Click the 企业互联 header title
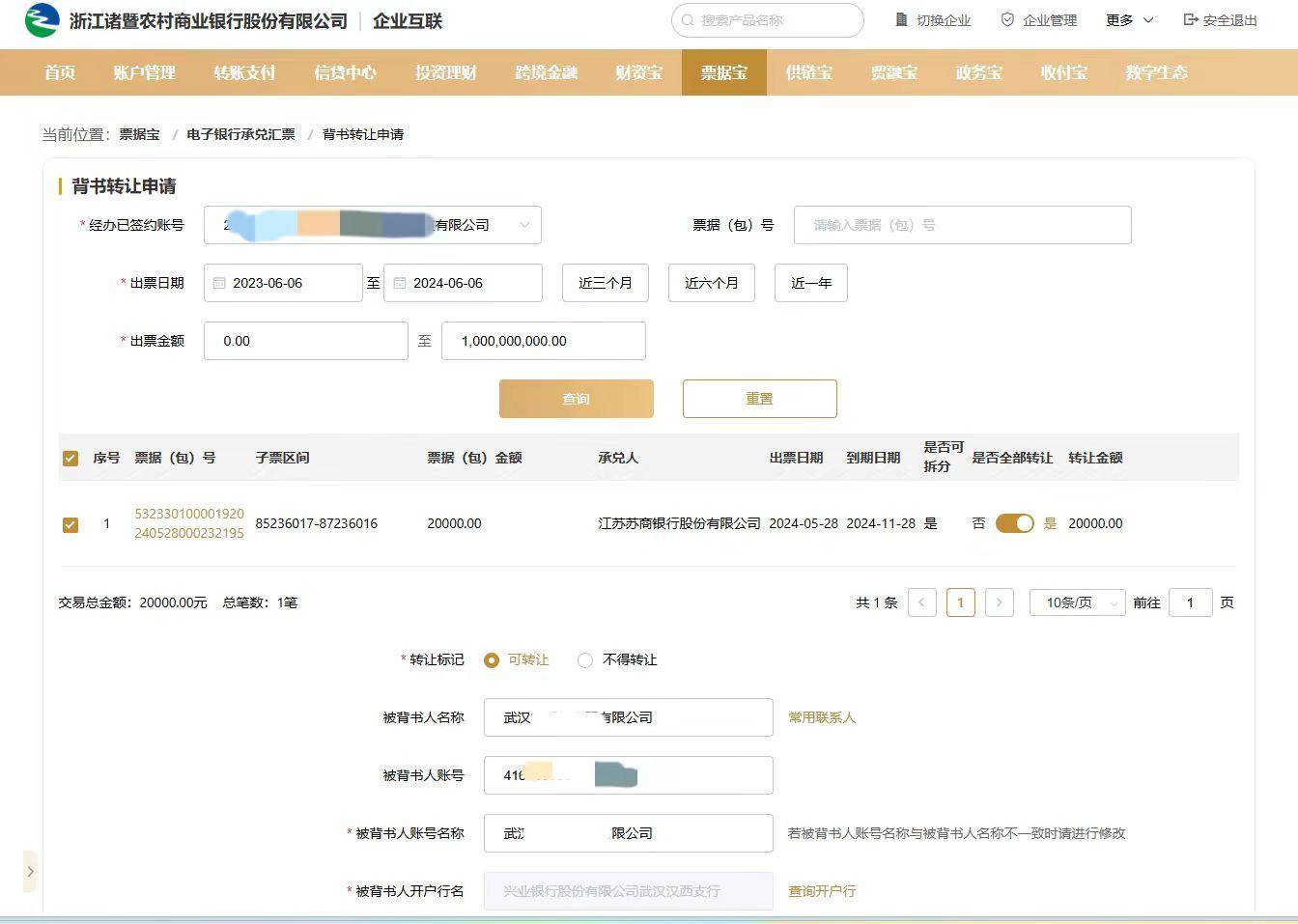1298x924 pixels. coord(408,20)
